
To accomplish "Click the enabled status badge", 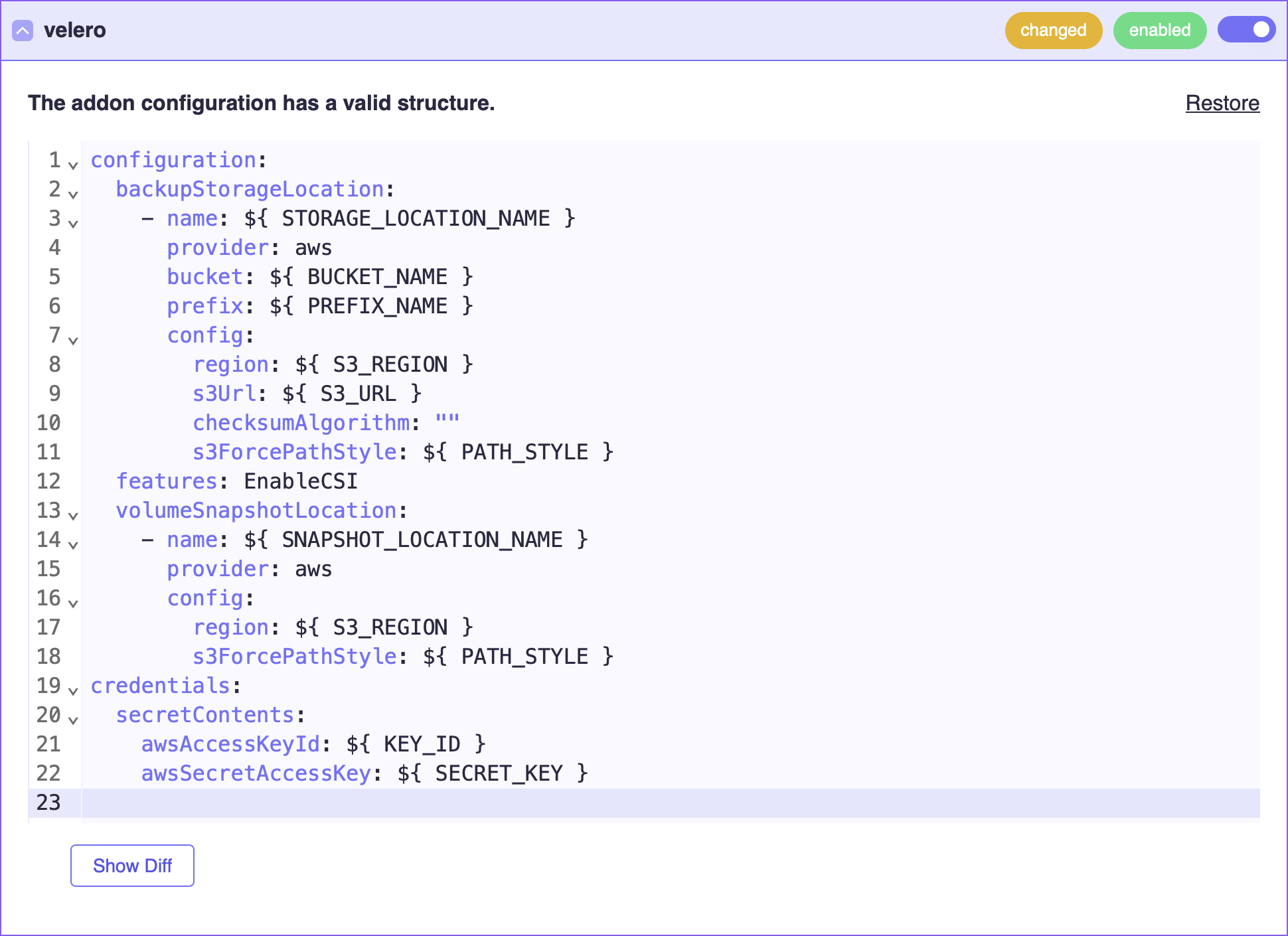I will pyautogui.click(x=1159, y=31).
